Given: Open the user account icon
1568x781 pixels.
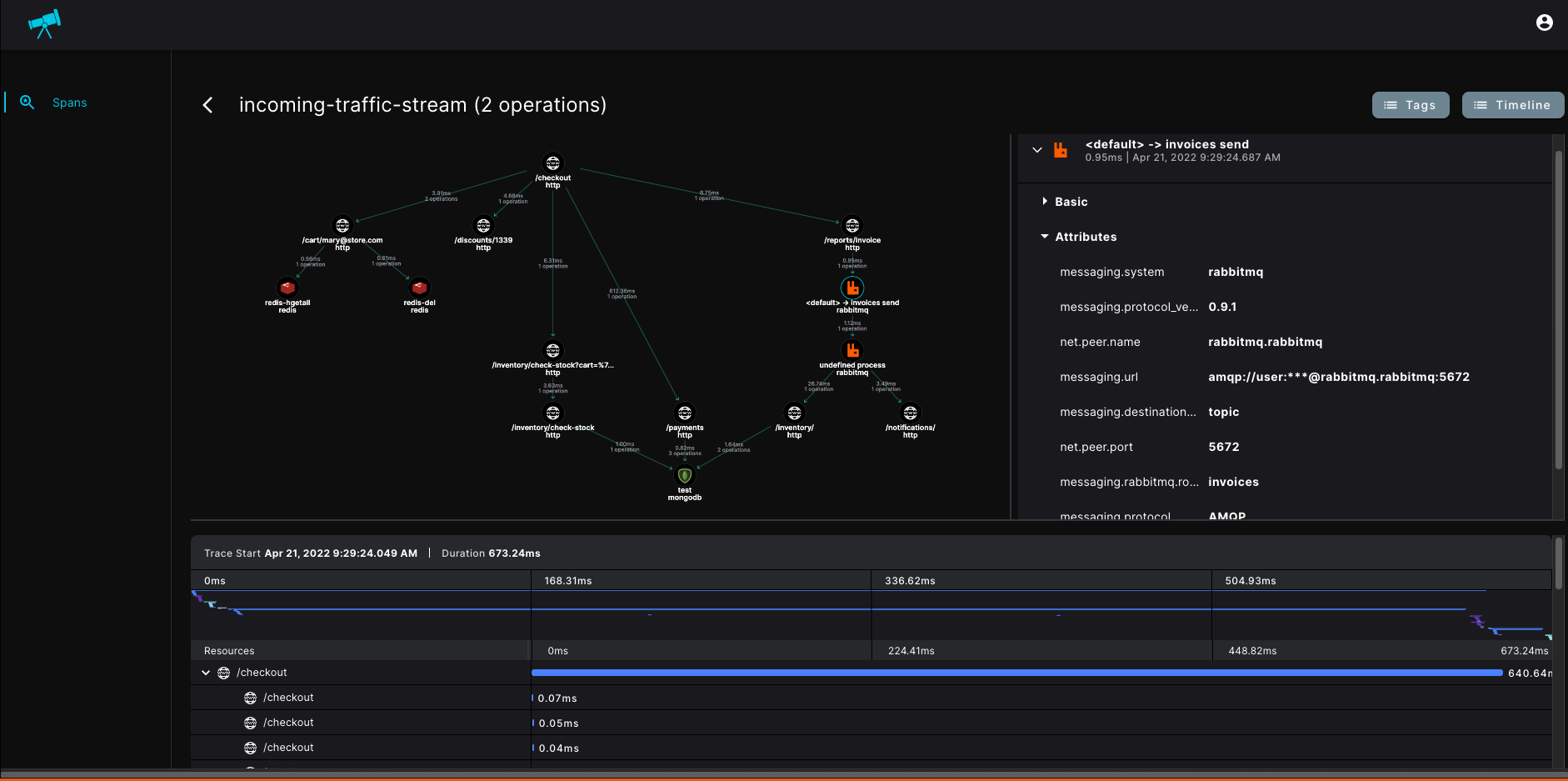Looking at the screenshot, I should pos(1544,23).
